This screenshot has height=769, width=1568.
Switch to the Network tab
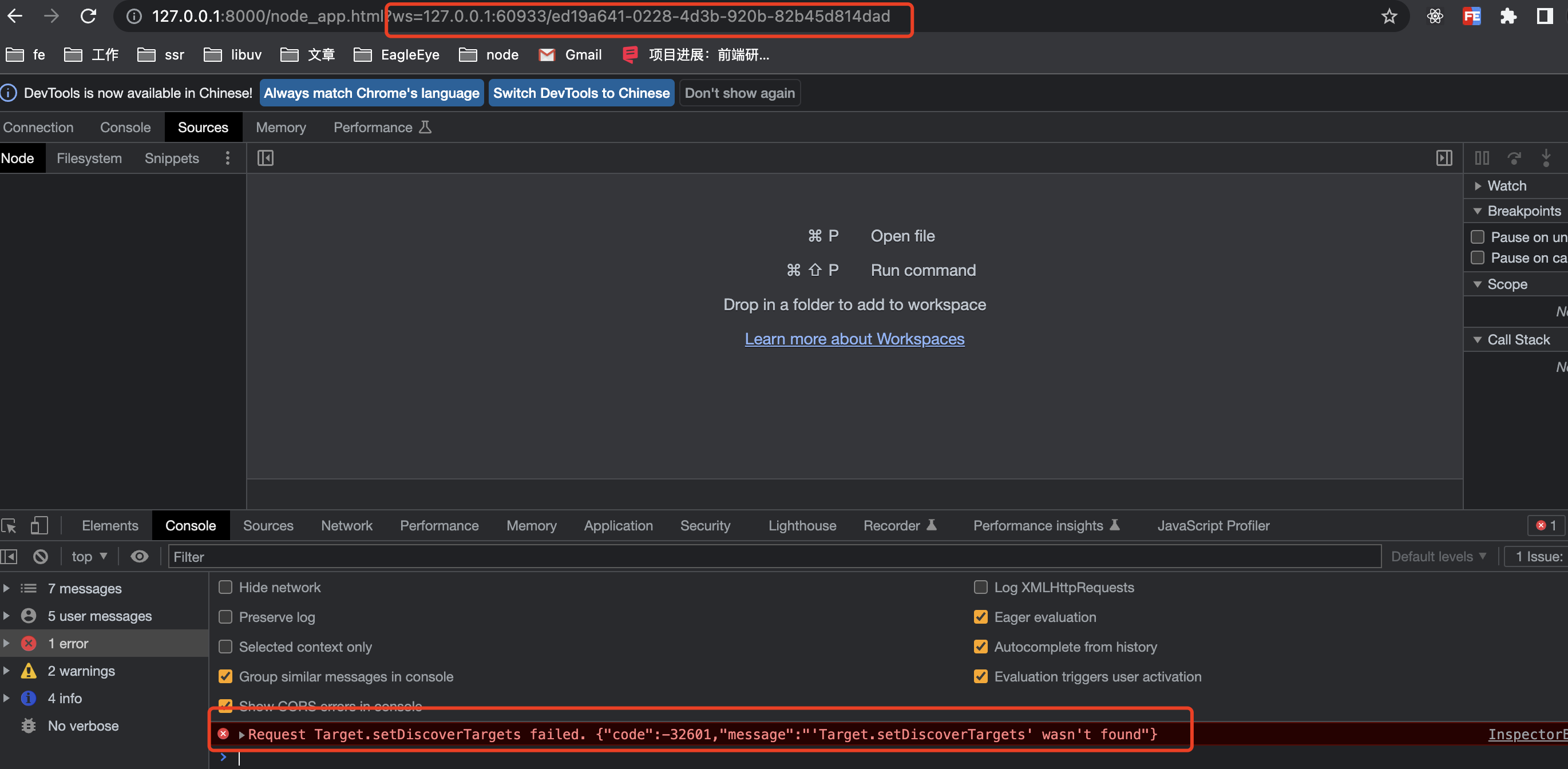click(x=346, y=525)
